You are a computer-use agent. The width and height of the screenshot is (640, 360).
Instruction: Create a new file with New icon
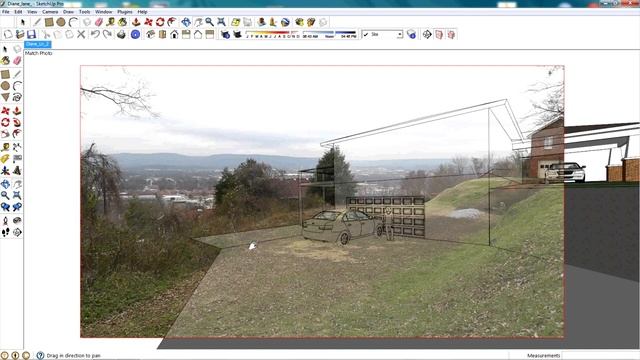[8, 34]
